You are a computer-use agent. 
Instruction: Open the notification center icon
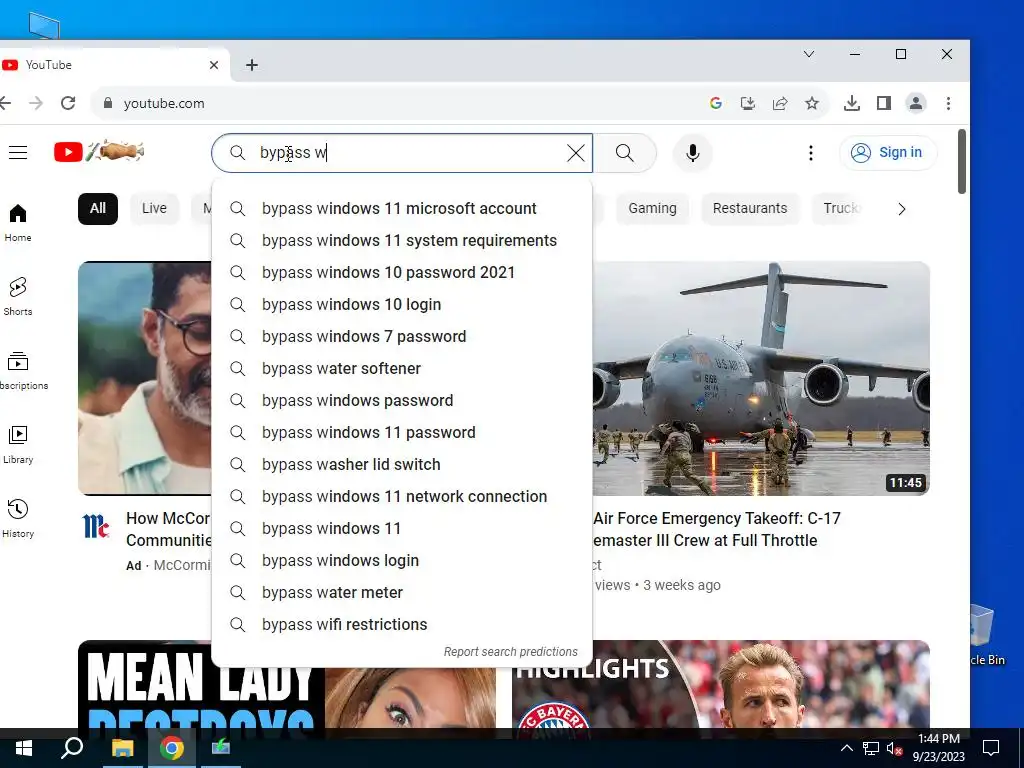991,748
